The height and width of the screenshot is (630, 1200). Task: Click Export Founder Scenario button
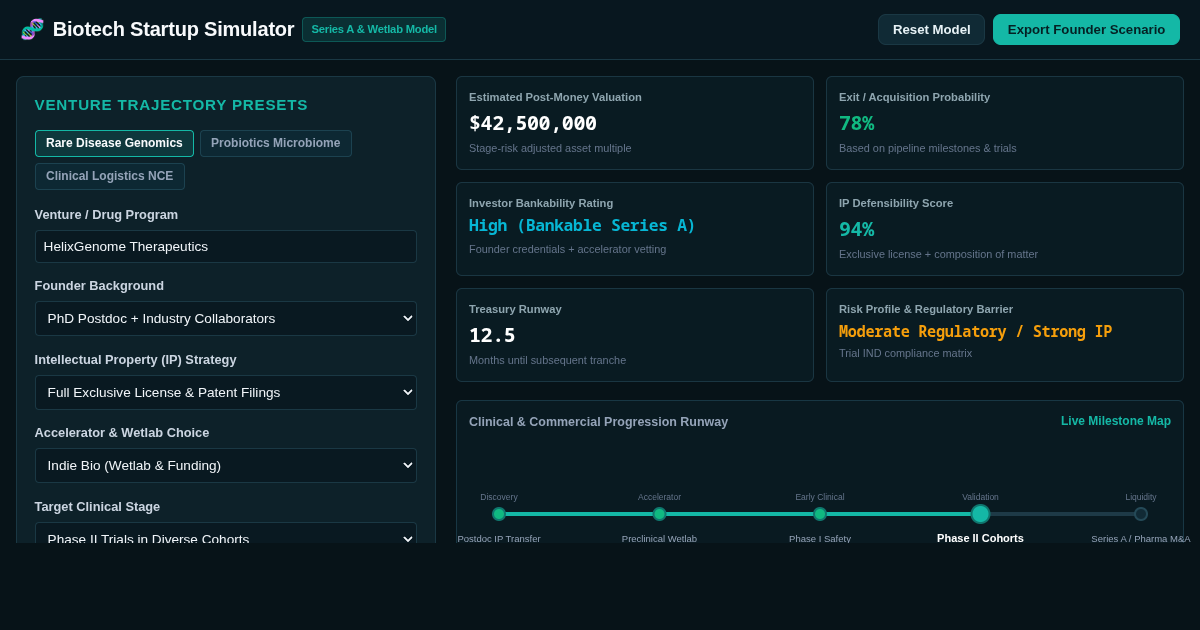coord(1086,29)
